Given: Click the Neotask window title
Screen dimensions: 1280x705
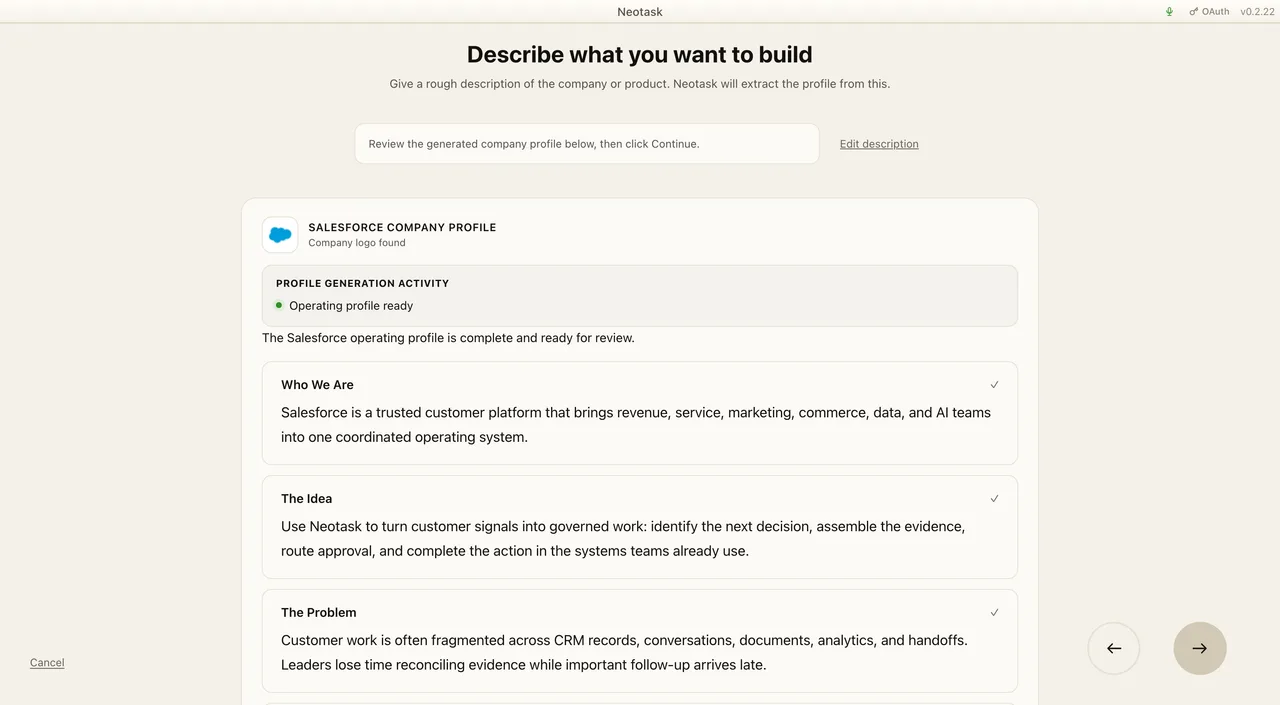Looking at the screenshot, I should 640,12.
